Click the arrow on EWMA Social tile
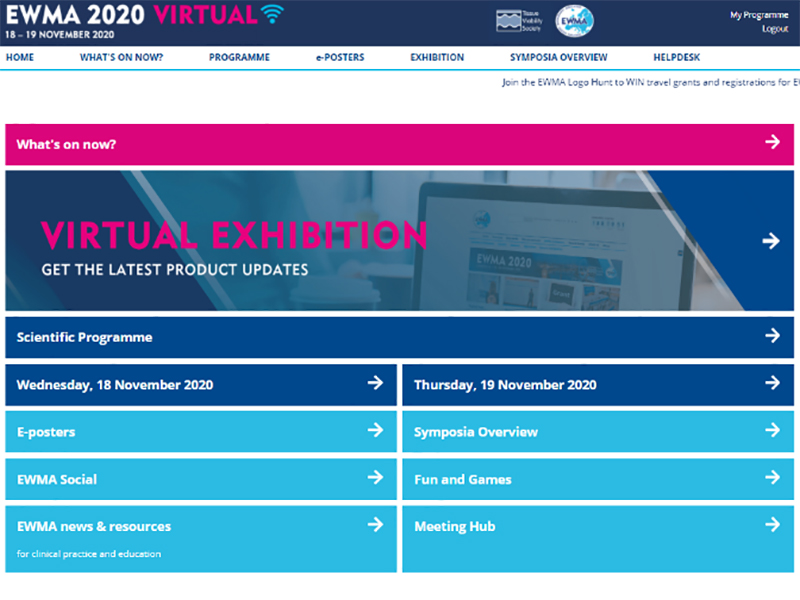800x600 pixels. [x=375, y=478]
